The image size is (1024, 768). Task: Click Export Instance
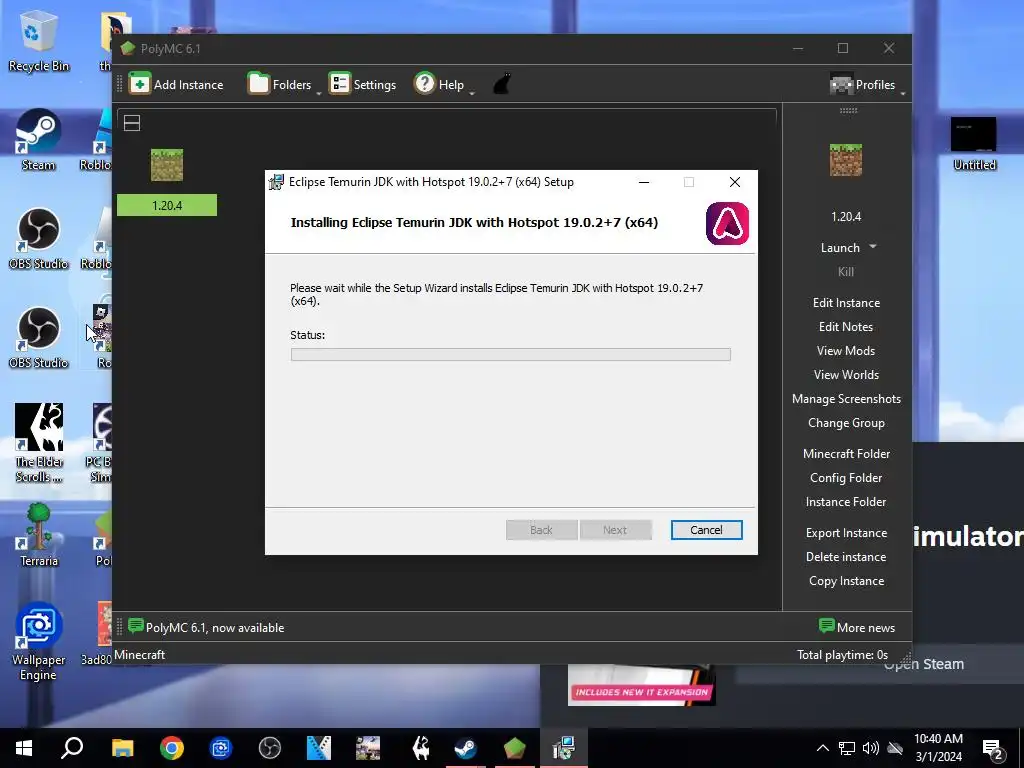pyautogui.click(x=846, y=533)
